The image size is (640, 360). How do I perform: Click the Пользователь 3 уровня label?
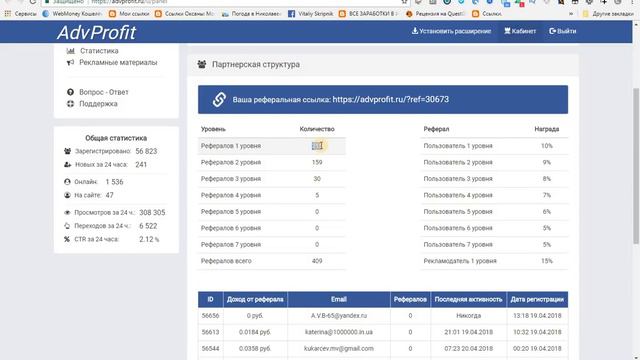coord(458,179)
